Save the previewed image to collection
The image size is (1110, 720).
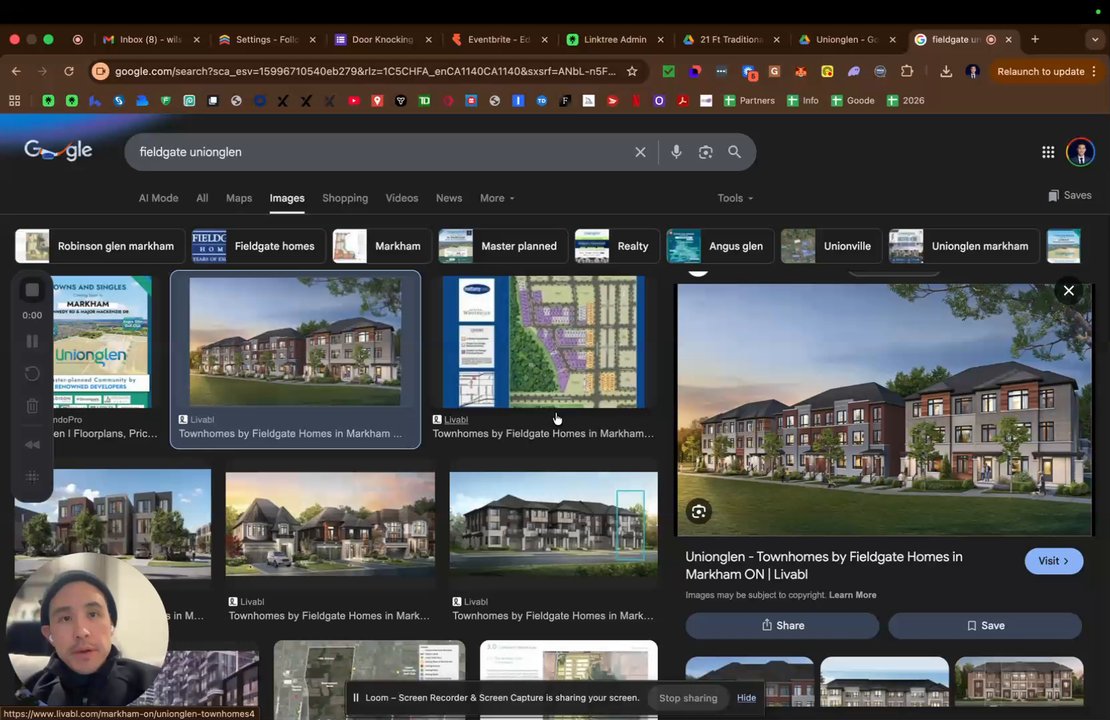[x=985, y=625]
